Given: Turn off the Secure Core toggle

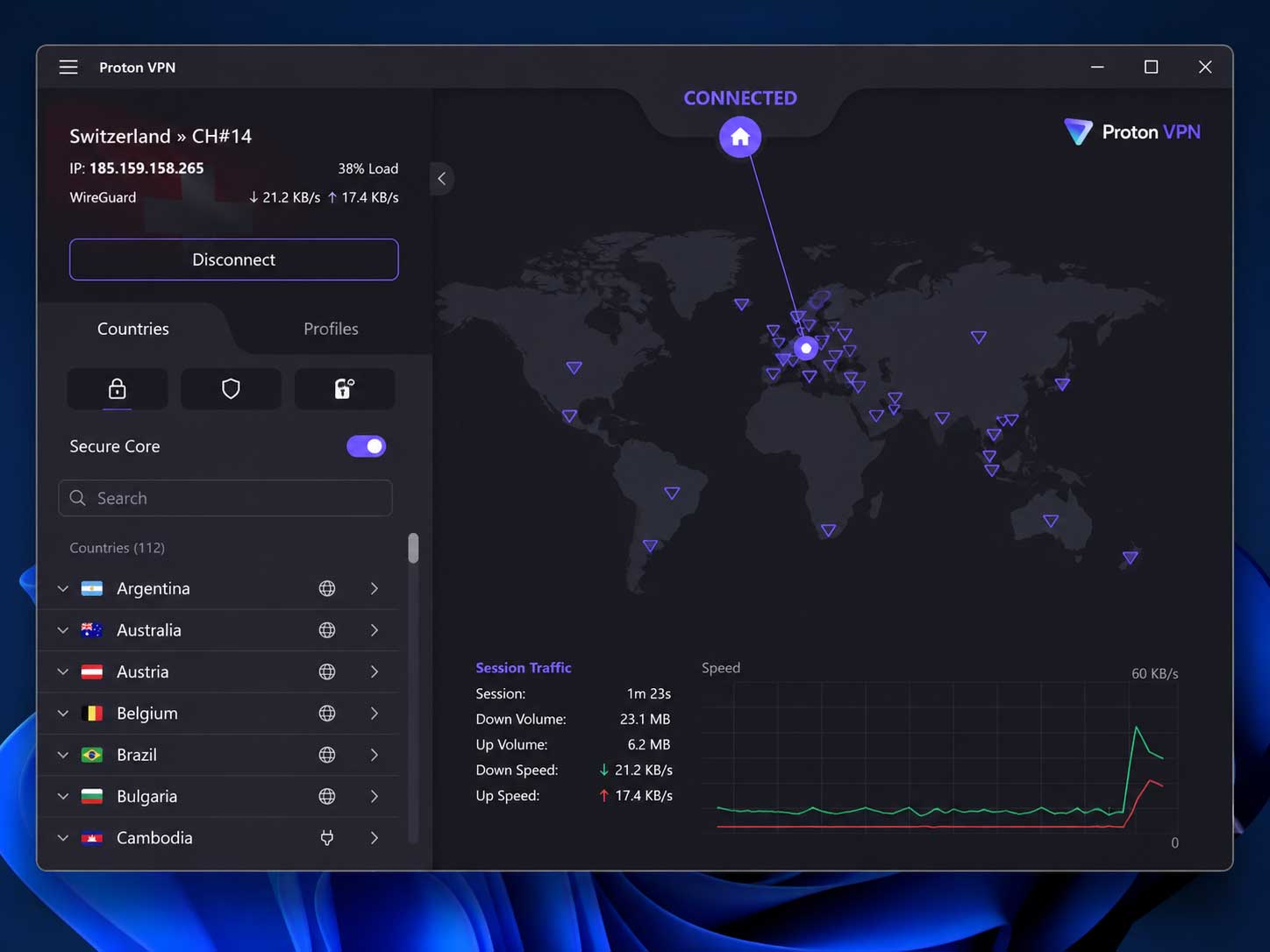Looking at the screenshot, I should coord(367,446).
